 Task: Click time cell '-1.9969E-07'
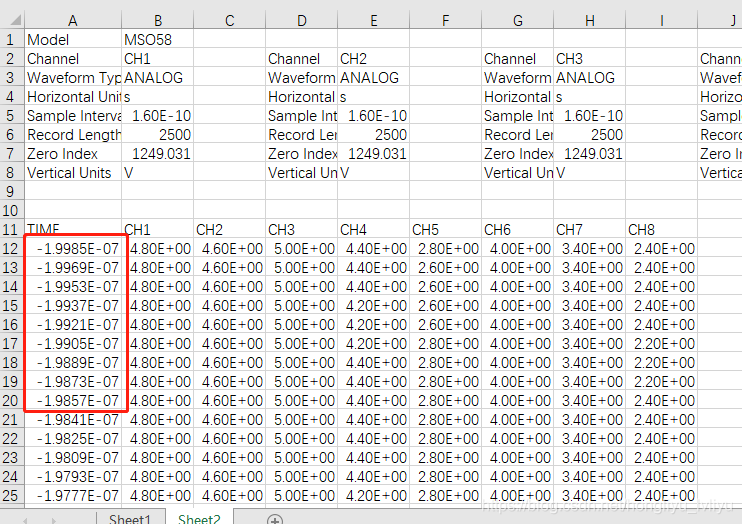tap(73, 267)
